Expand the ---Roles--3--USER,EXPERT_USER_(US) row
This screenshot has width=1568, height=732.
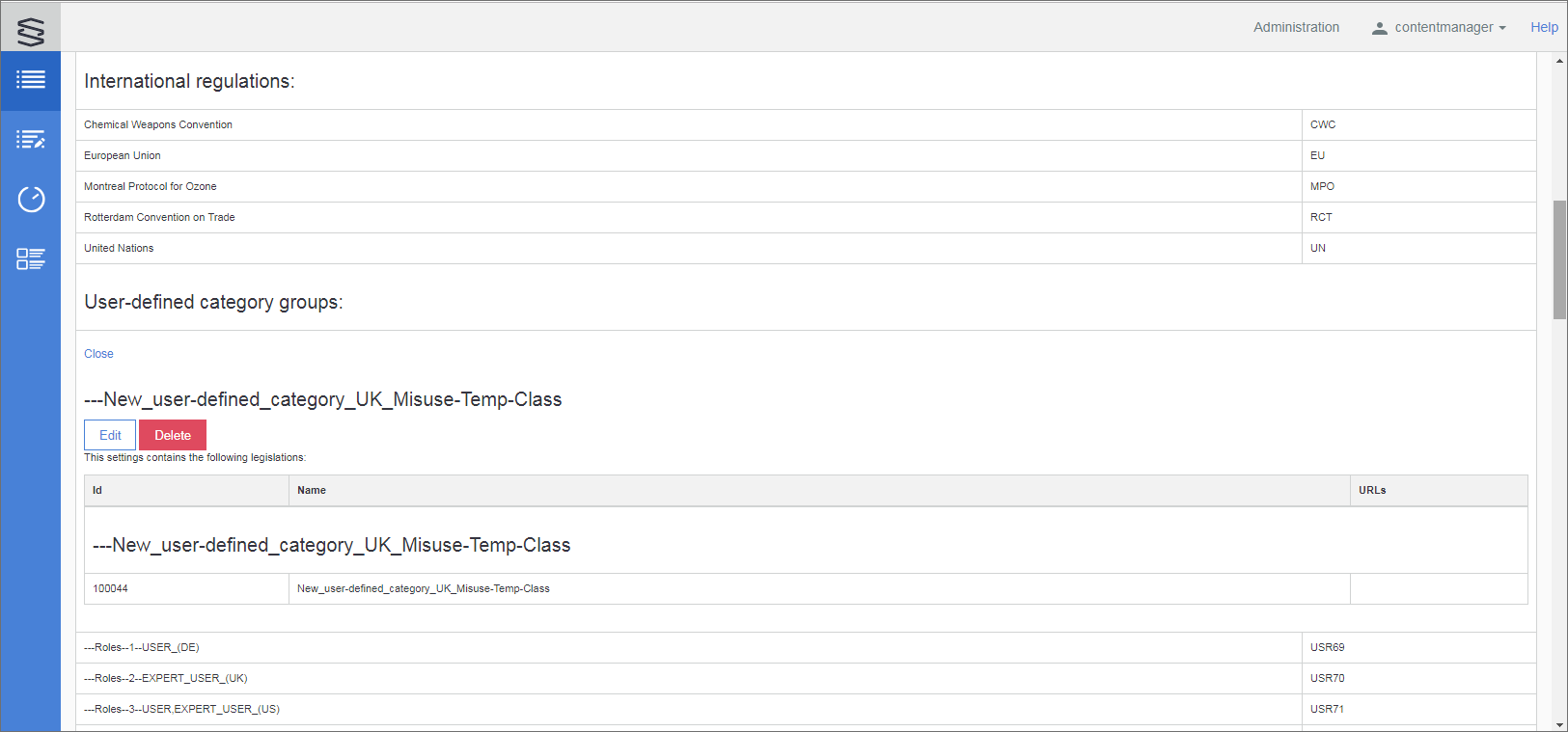pyautogui.click(x=181, y=709)
